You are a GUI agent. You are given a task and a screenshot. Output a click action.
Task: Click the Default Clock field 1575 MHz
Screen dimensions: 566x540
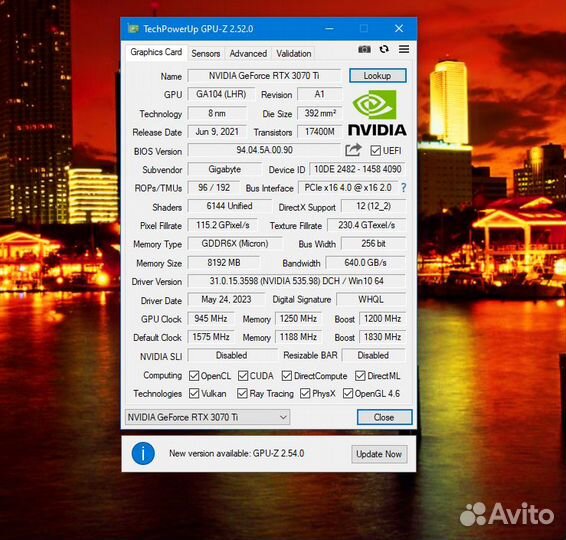[211, 337]
